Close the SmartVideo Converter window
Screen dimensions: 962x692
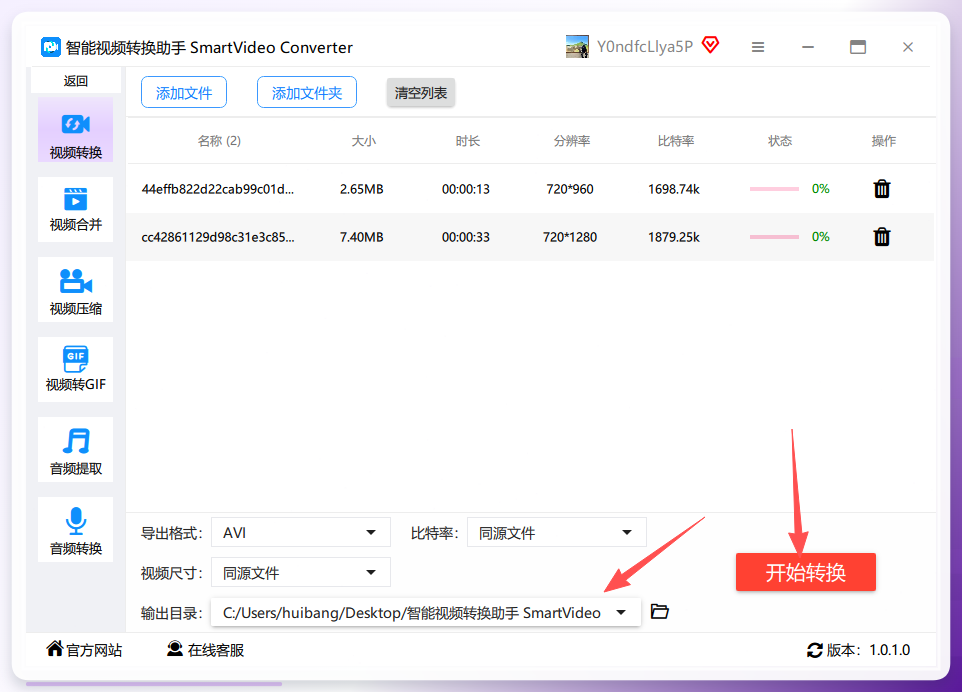click(x=908, y=47)
